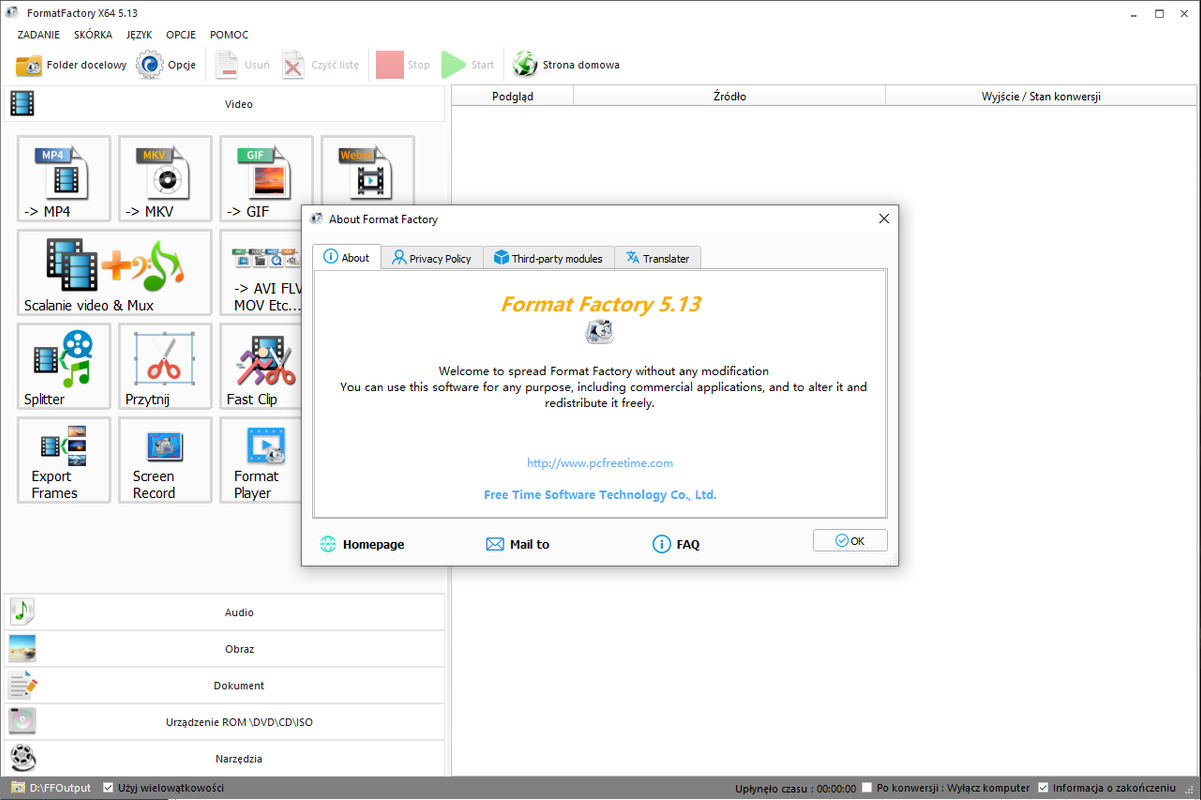Expand the Audio category
Screen dimensions: 1201x800
coord(224,612)
